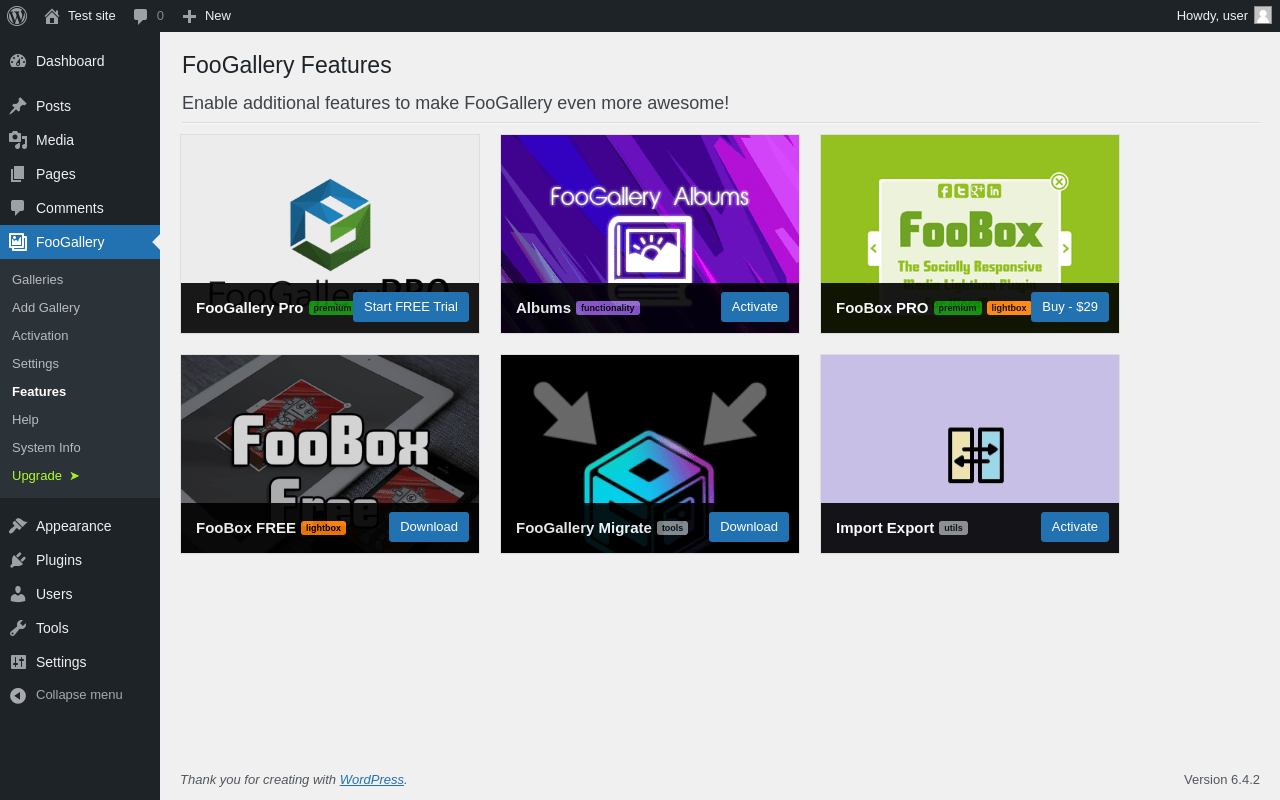Click the Posts pushpin icon
The height and width of the screenshot is (800, 1280).
pos(18,106)
